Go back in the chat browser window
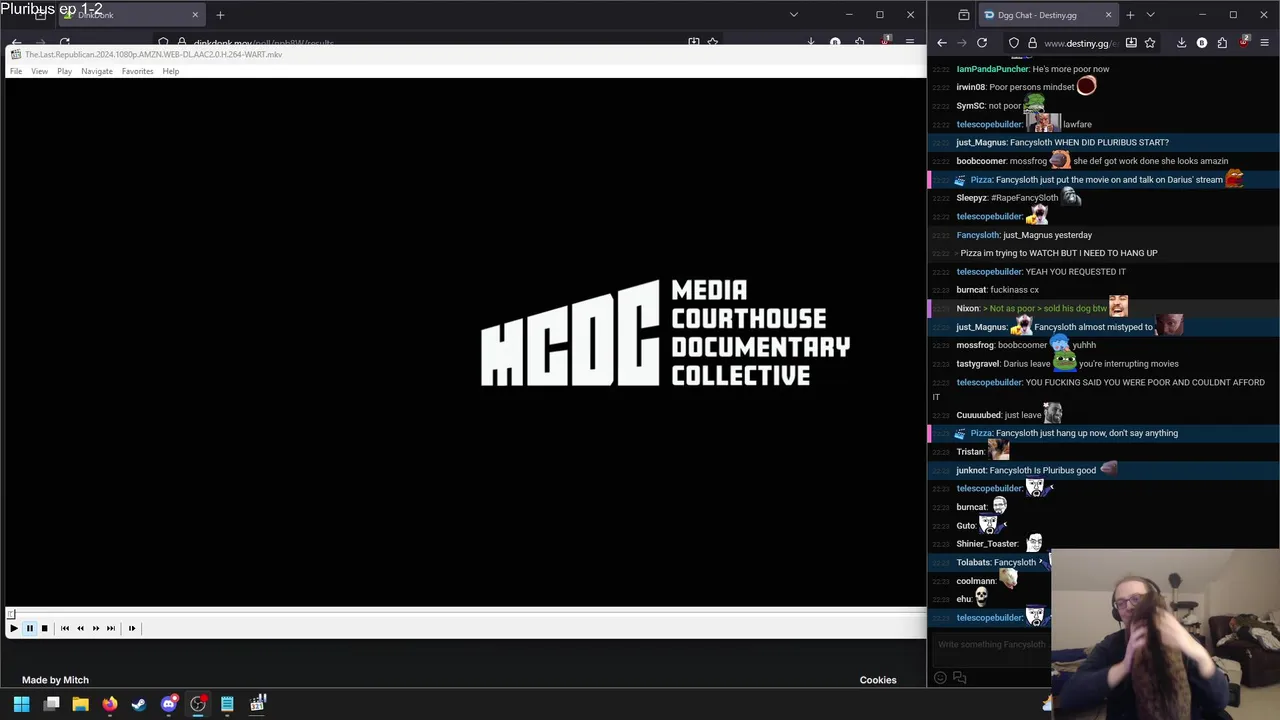This screenshot has width=1280, height=720. point(942,43)
